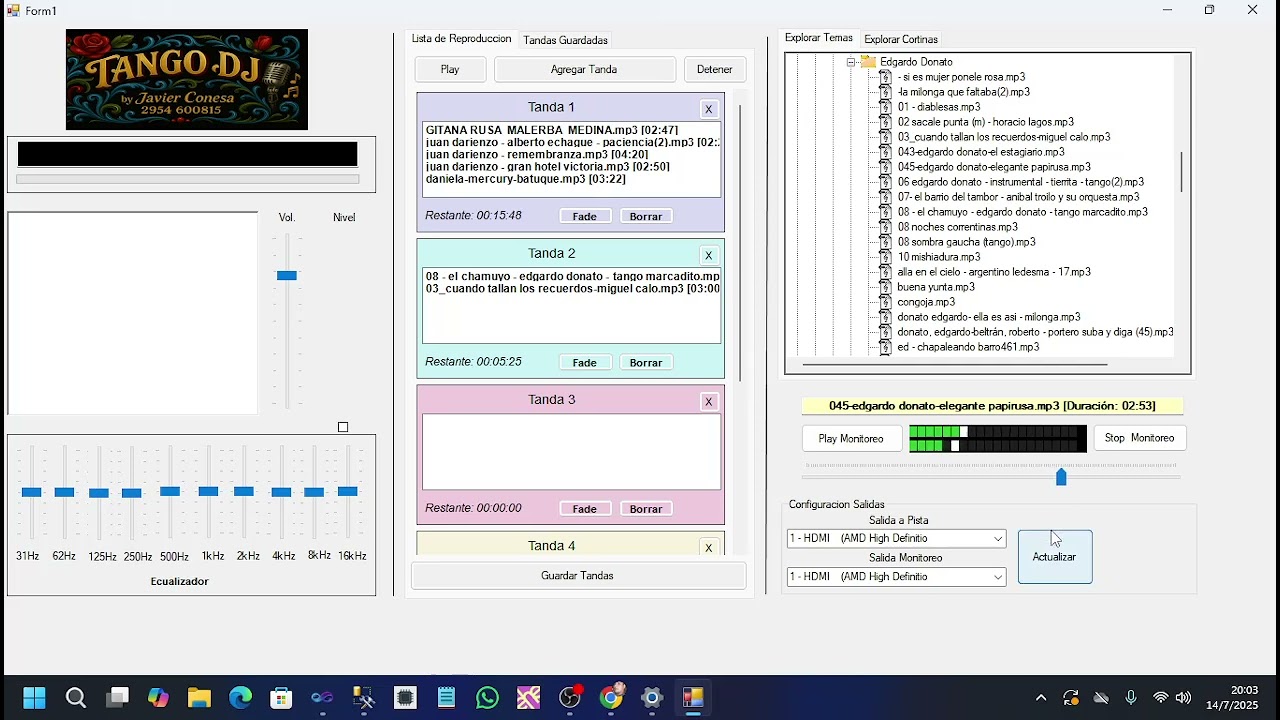Open Microsoft Store from taskbar

click(282, 698)
